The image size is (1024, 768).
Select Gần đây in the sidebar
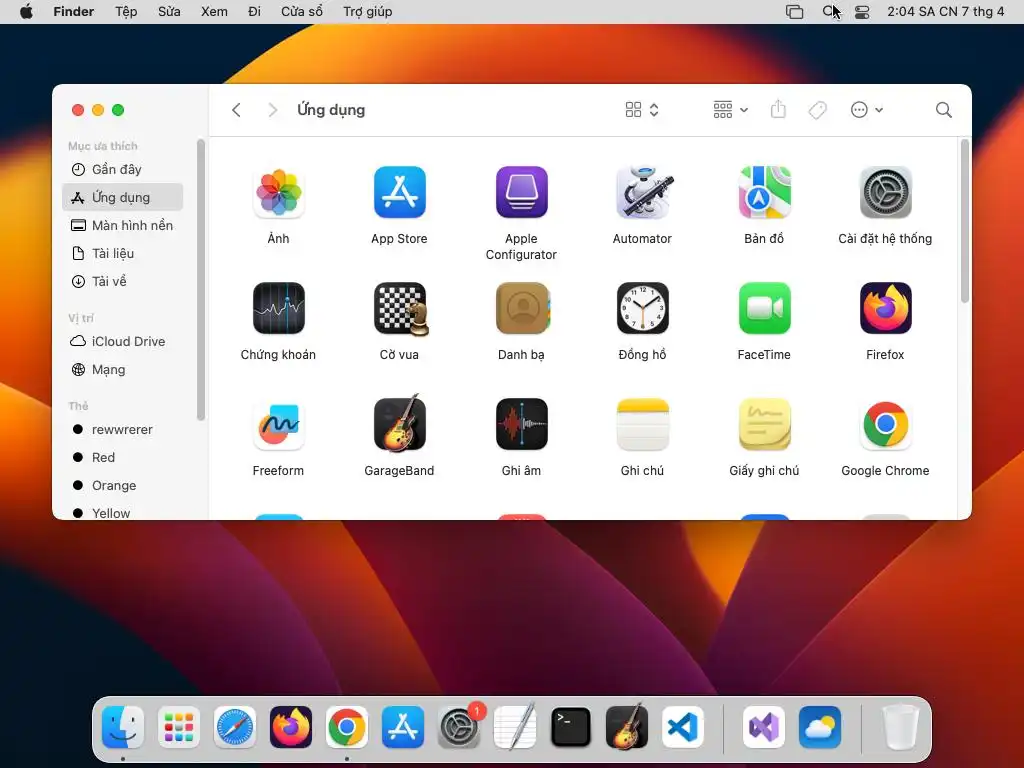123,169
